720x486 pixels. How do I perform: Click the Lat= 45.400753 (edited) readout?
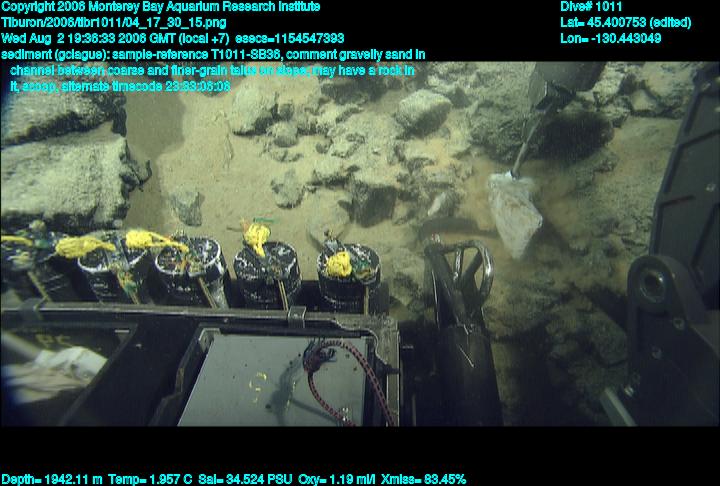point(626,22)
